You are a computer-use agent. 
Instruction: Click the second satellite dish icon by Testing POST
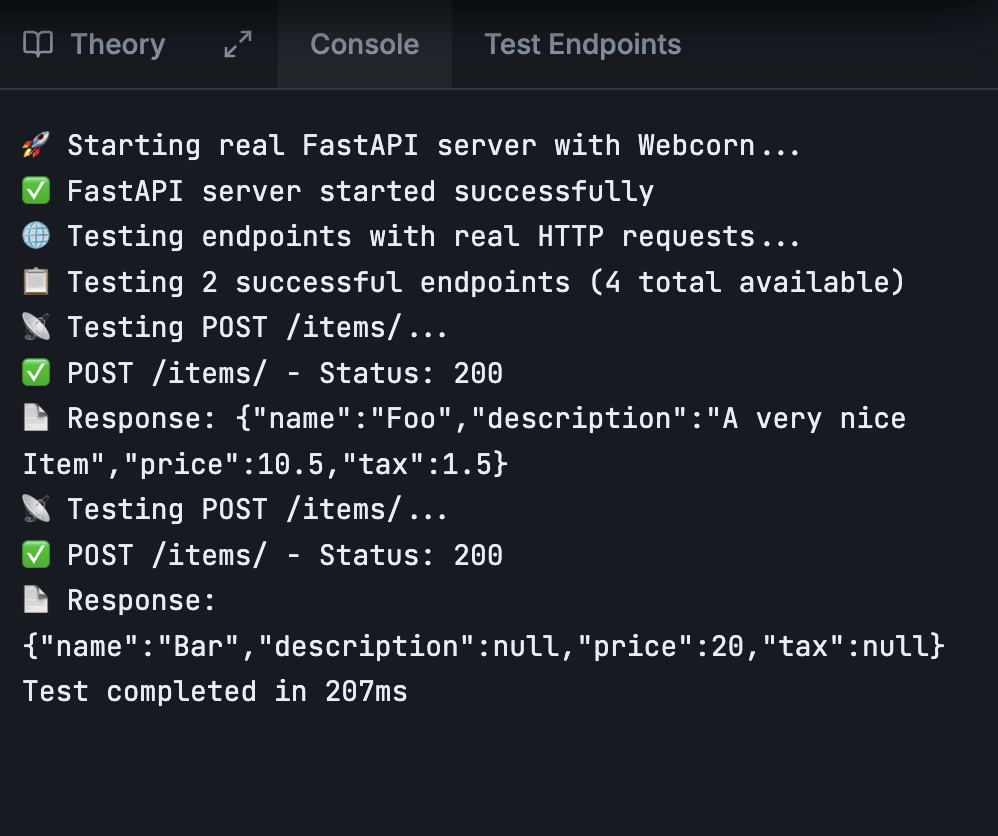point(36,509)
